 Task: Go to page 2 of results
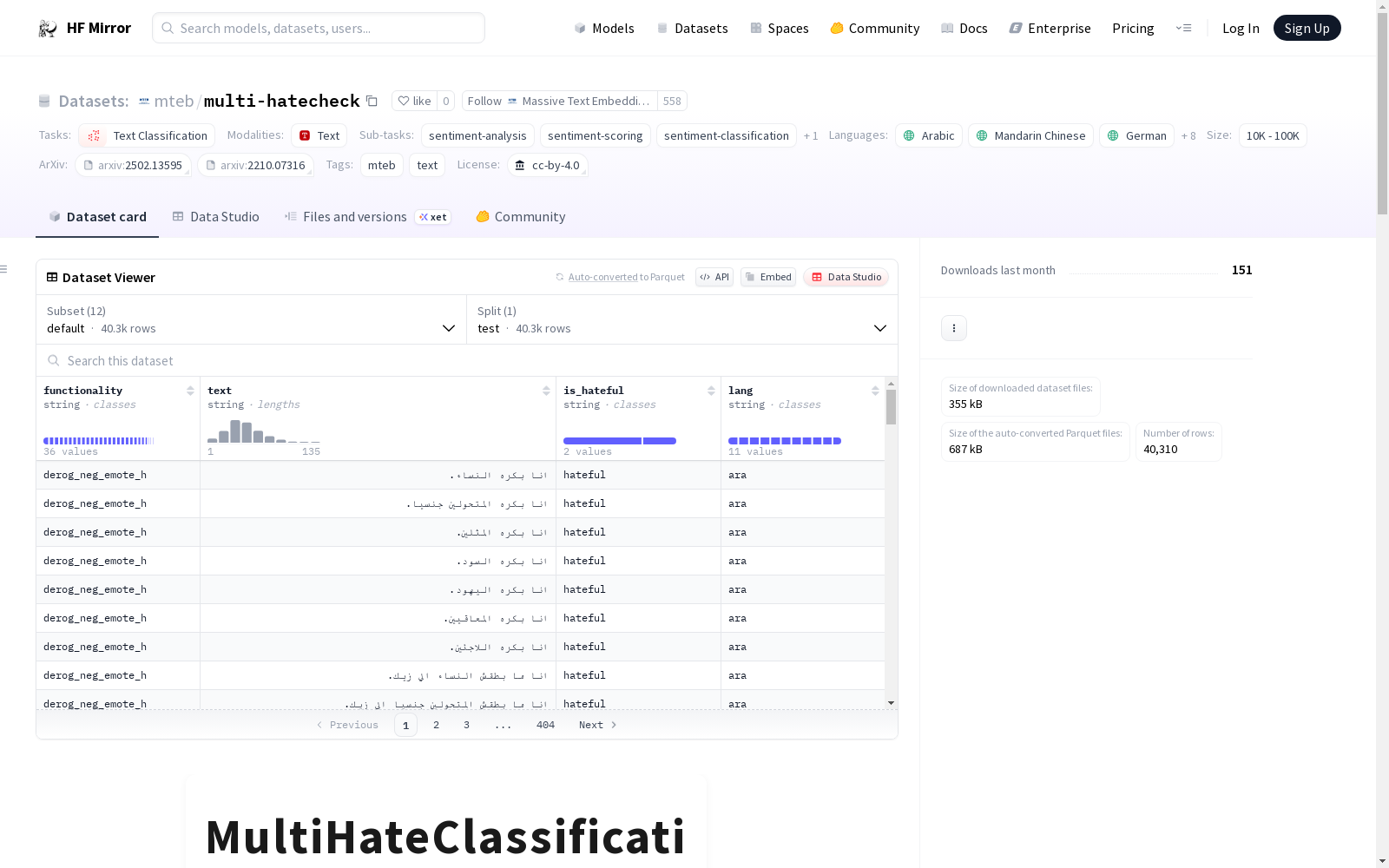pyautogui.click(x=436, y=725)
